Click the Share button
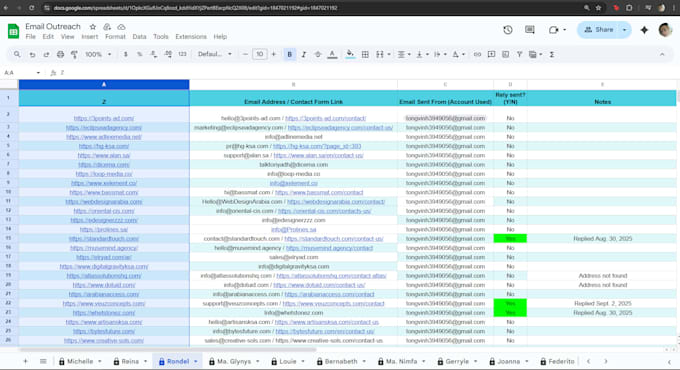 click(x=599, y=29)
